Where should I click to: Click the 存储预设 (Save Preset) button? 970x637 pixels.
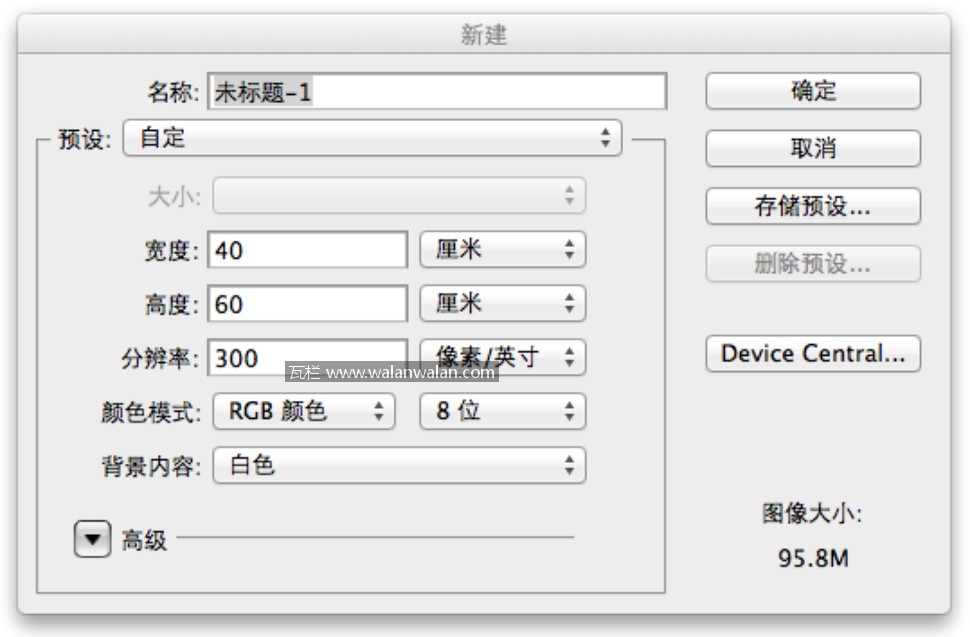click(812, 207)
